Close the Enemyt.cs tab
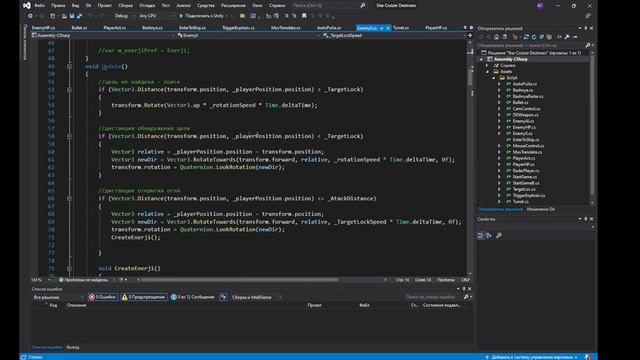 pyautogui.click(x=388, y=28)
